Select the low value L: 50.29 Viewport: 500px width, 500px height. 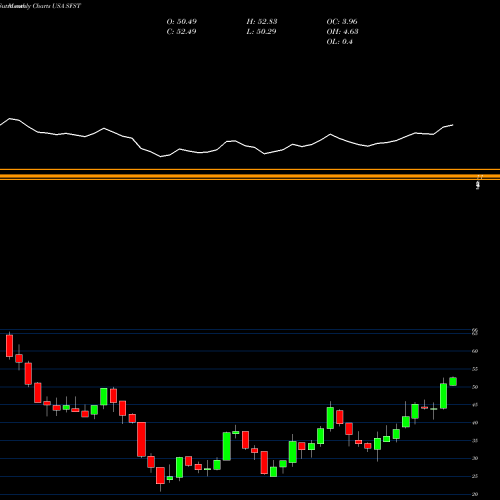(x=261, y=32)
